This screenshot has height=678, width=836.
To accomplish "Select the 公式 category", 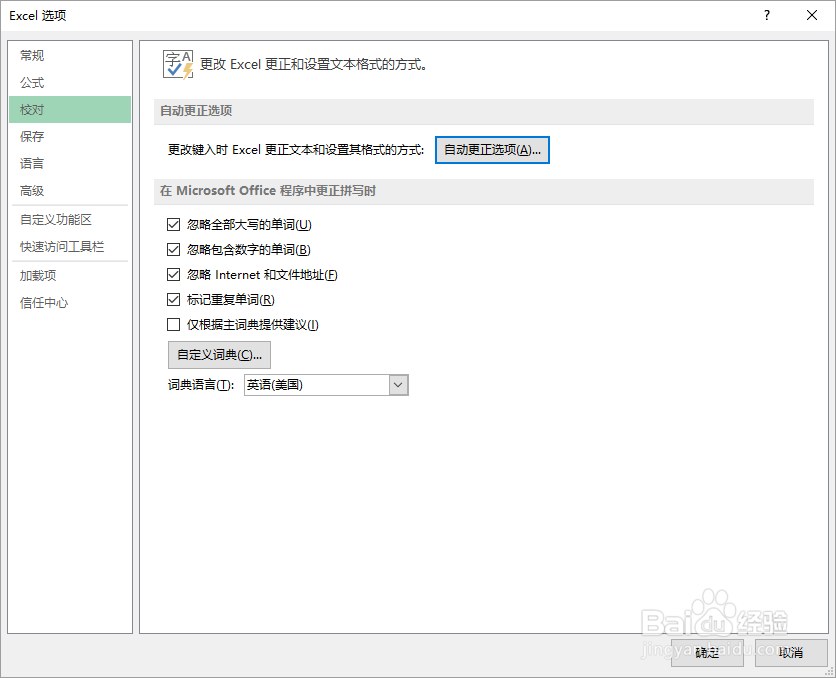I will (x=70, y=83).
